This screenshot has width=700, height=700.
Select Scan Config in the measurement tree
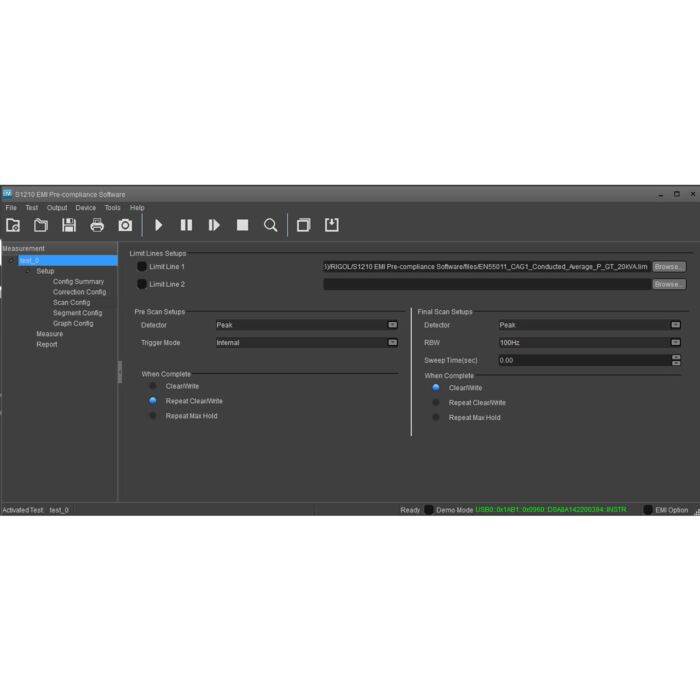click(x=71, y=302)
